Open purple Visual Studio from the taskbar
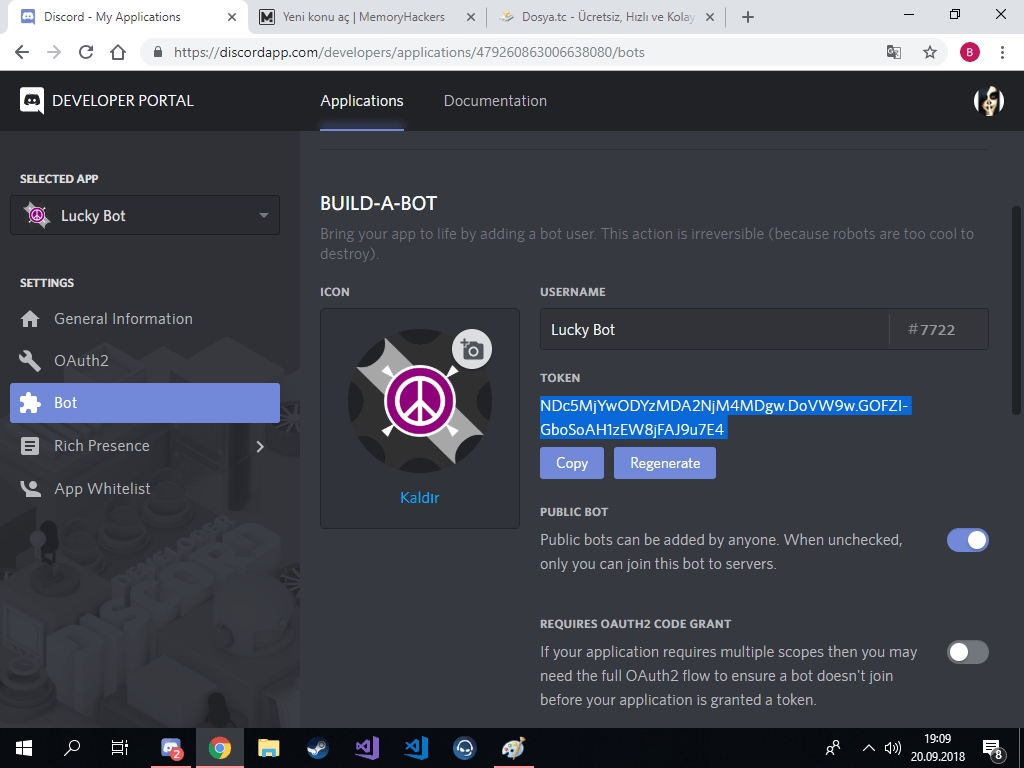The width and height of the screenshot is (1024, 768). (x=367, y=748)
